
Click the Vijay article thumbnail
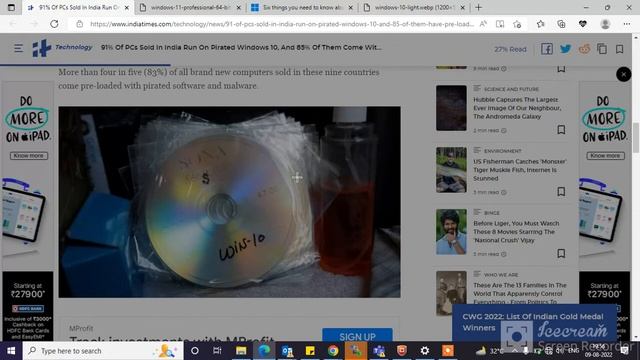coord(451,232)
